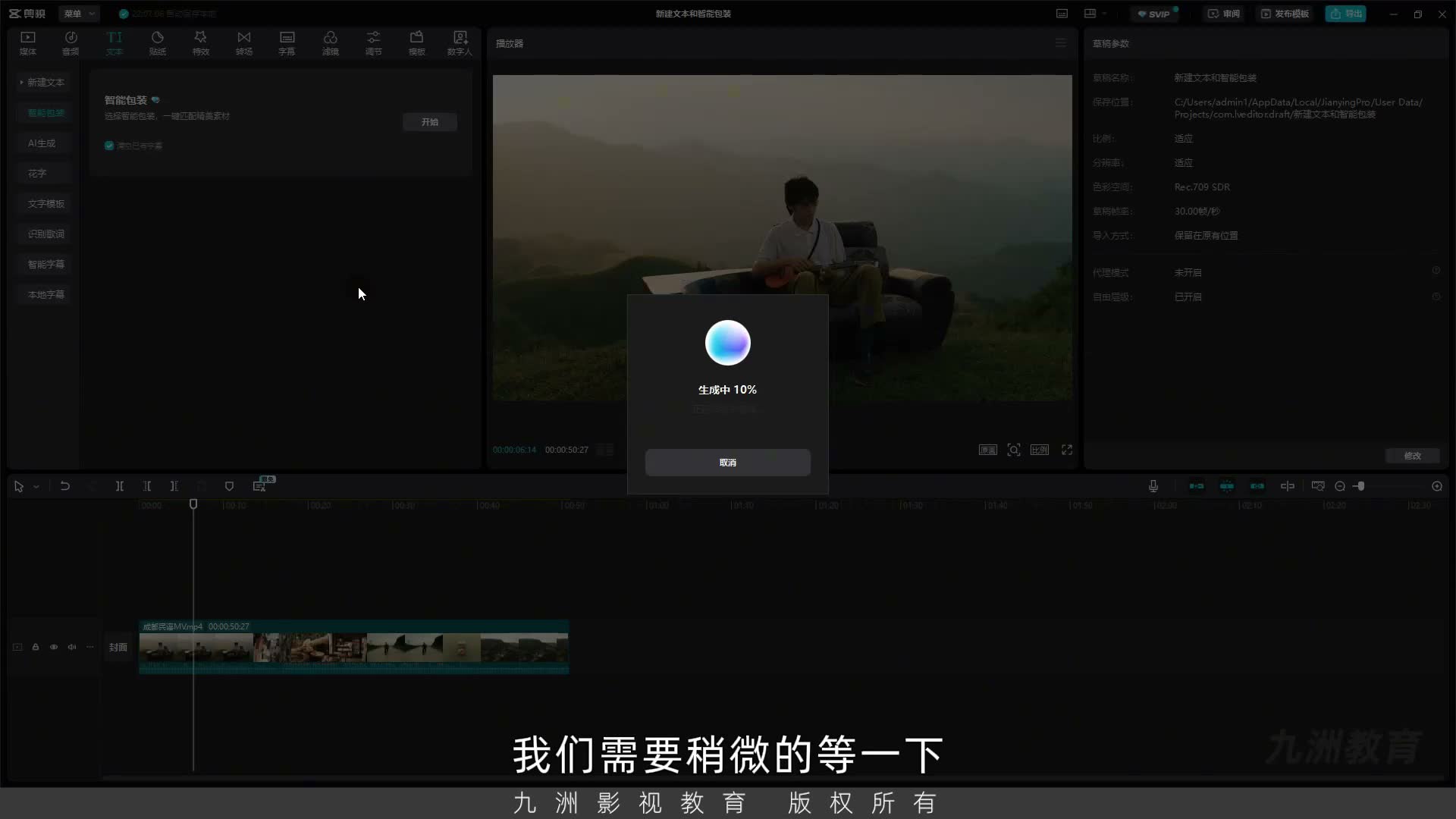The image size is (1456, 819).
Task: Click the undo icon
Action: point(65,486)
